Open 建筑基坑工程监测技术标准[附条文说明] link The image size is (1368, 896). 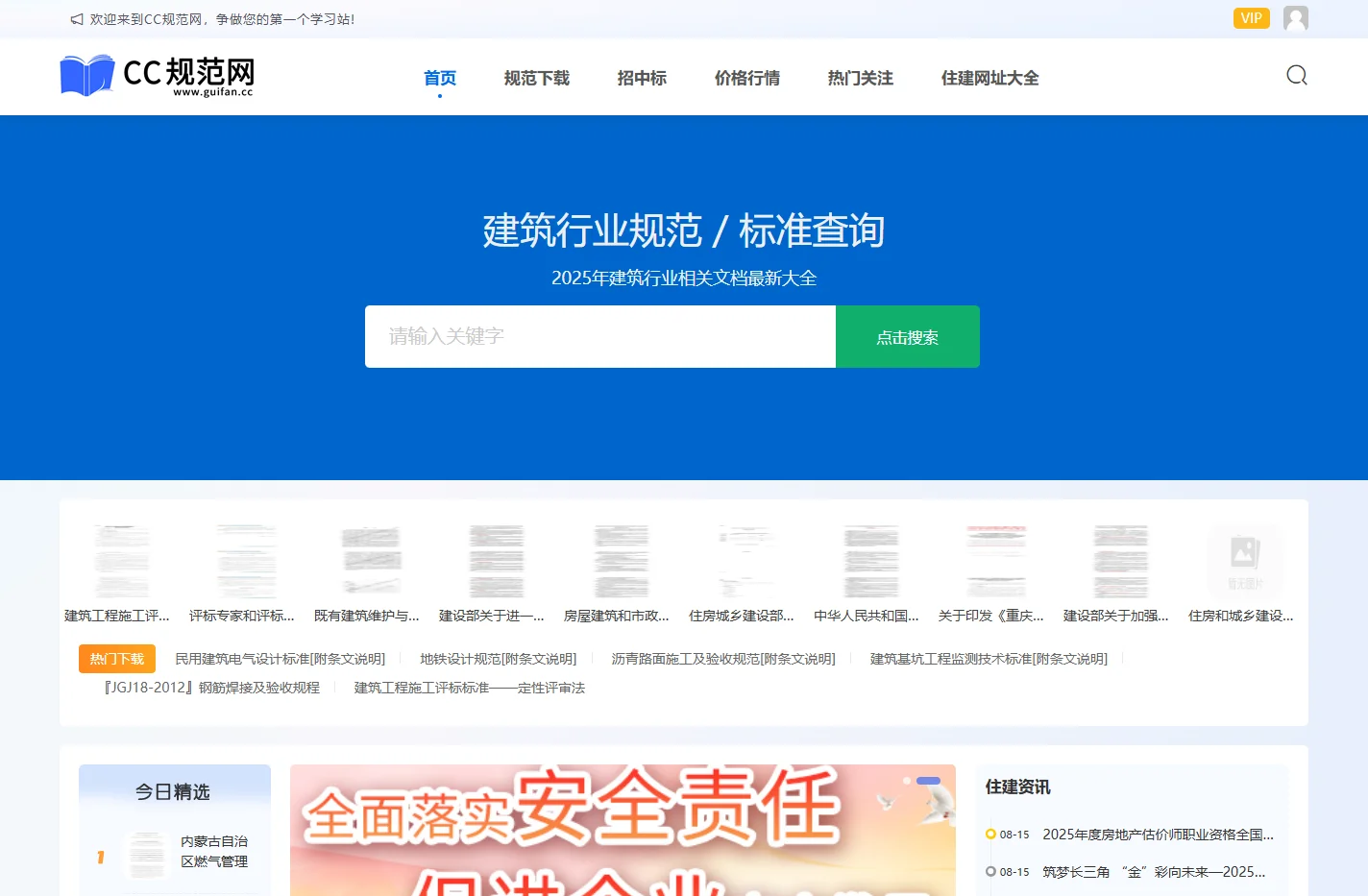pyautogui.click(x=989, y=659)
